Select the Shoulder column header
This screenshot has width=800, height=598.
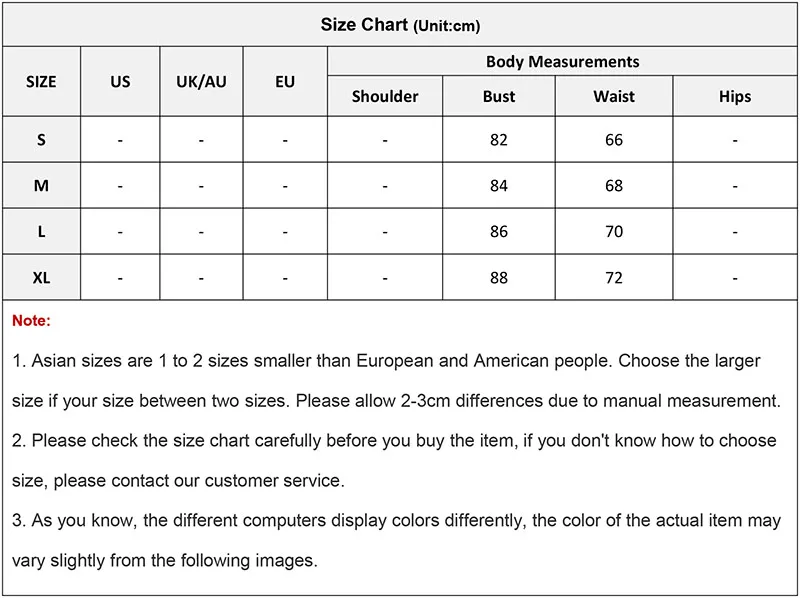385,97
